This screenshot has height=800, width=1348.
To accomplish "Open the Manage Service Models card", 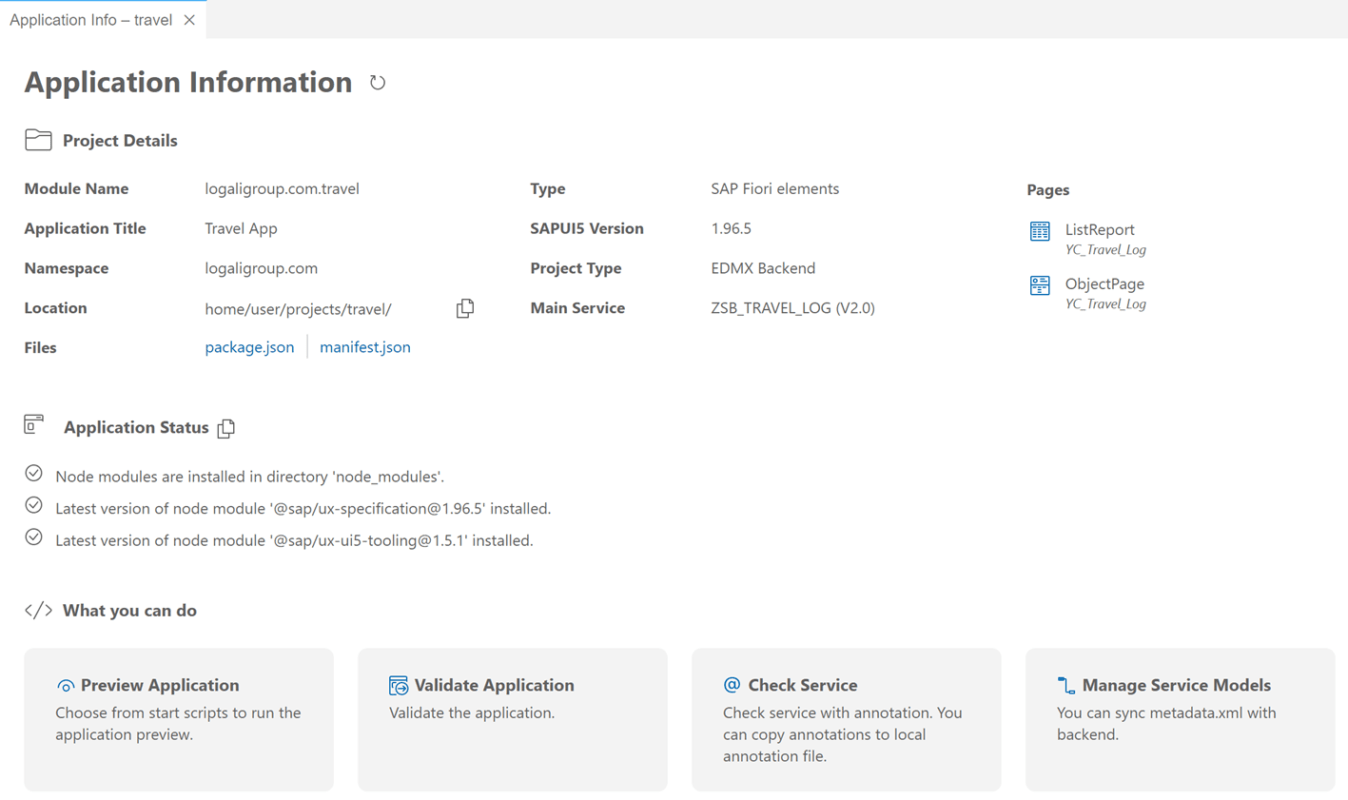I will 1180,719.
